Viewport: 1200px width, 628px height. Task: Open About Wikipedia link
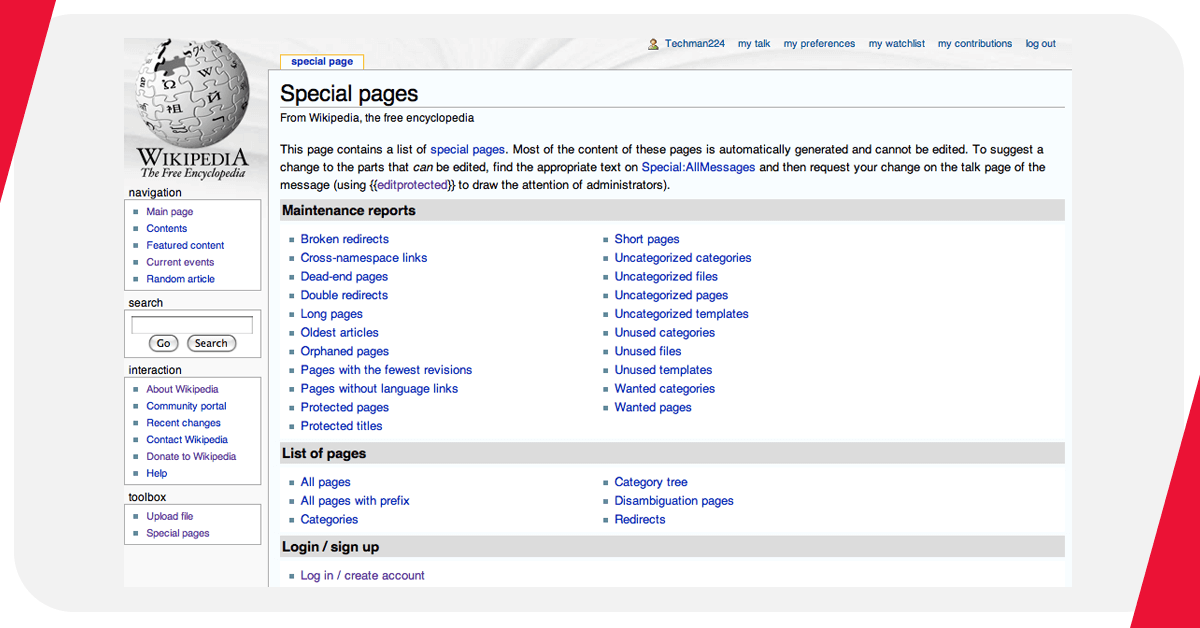[x=183, y=390]
